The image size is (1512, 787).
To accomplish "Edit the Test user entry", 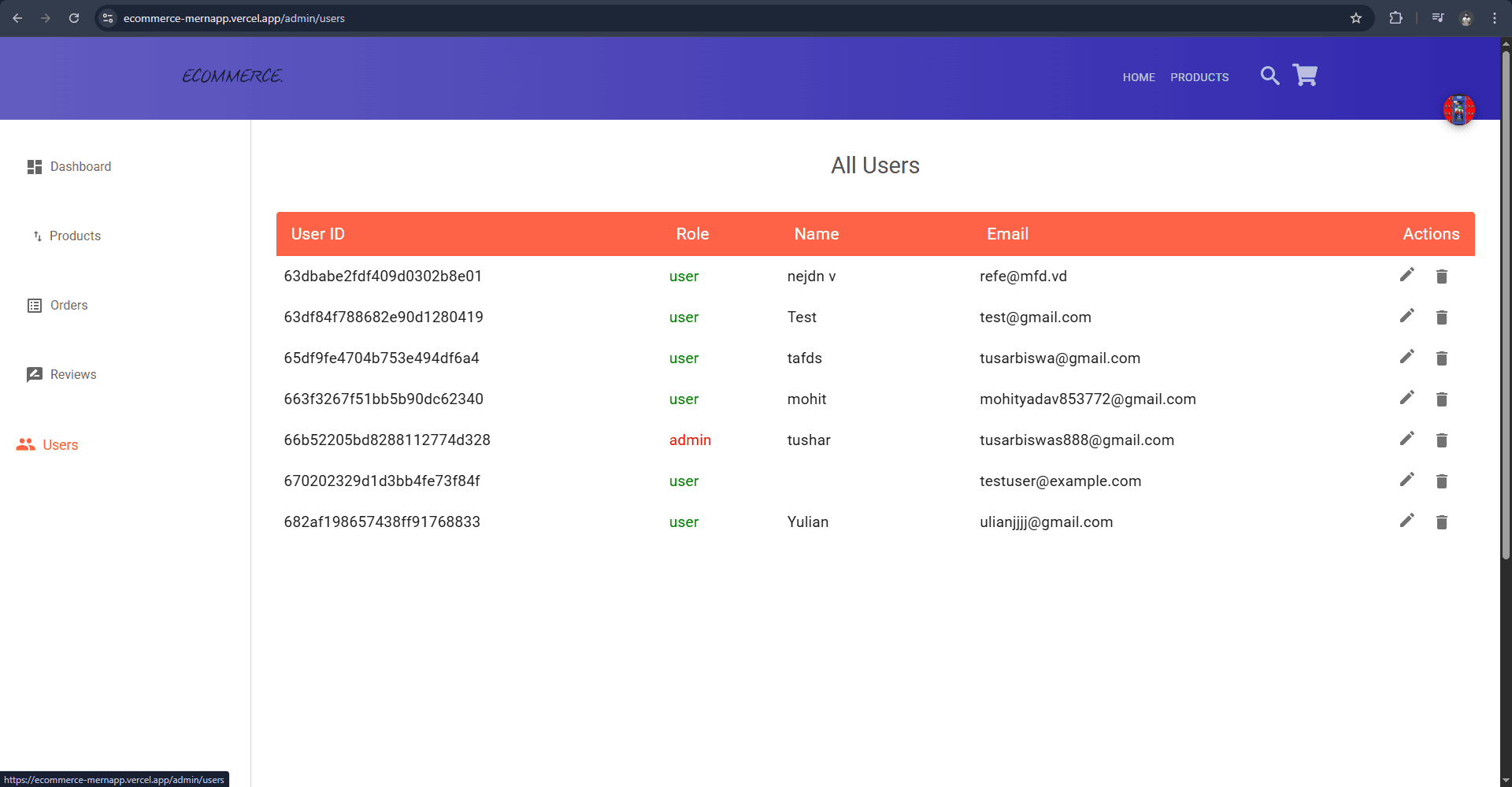I will [1407, 316].
